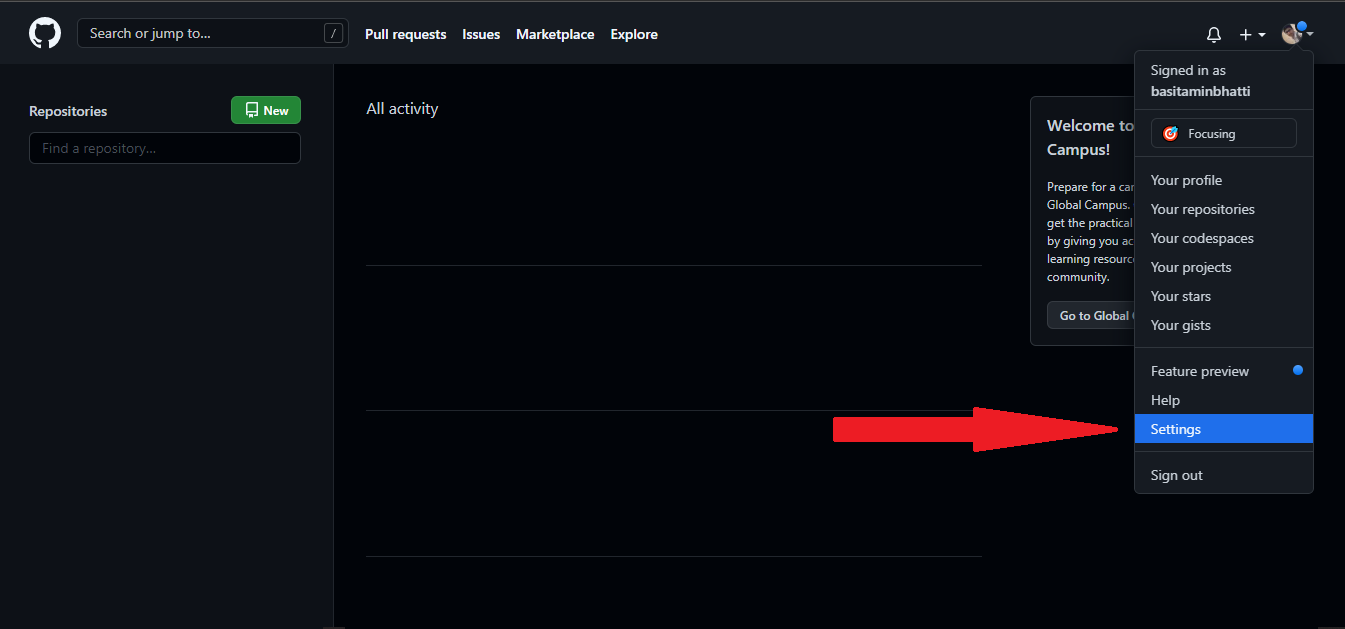The image size is (1345, 629).
Task: Click the repository icon on the New button
Action: click(253, 110)
